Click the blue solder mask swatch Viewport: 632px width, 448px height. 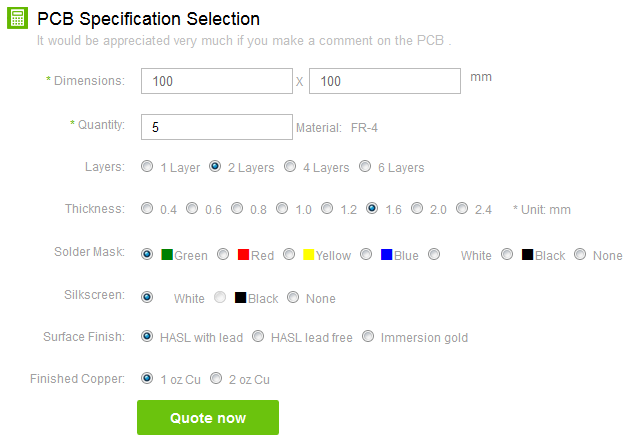pyautogui.click(x=386, y=255)
